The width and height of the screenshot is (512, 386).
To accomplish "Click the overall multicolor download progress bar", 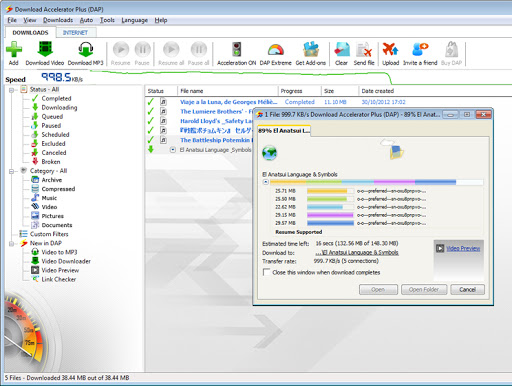I will tap(376, 182).
